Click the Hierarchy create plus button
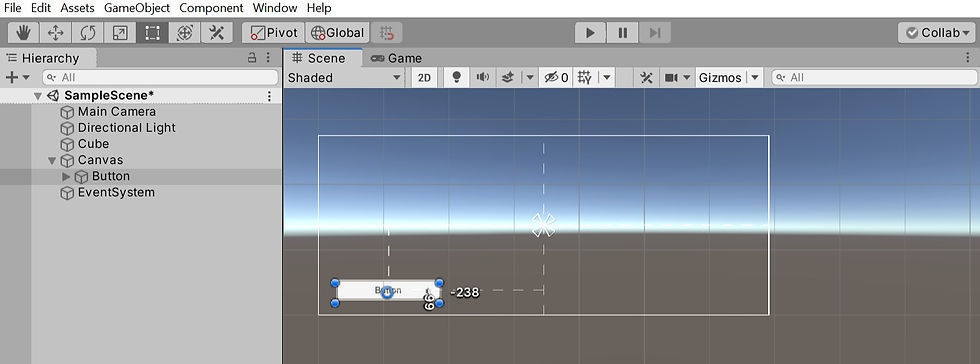The image size is (980, 364). click(x=11, y=78)
